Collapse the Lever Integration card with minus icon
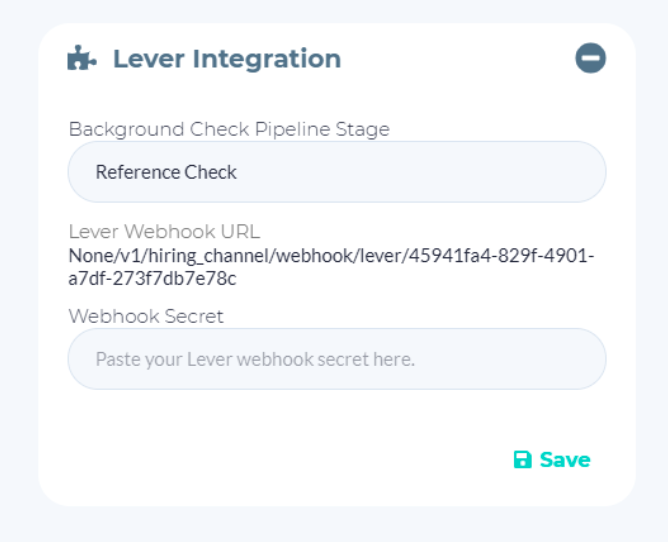This screenshot has height=542, width=668. pyautogui.click(x=590, y=58)
